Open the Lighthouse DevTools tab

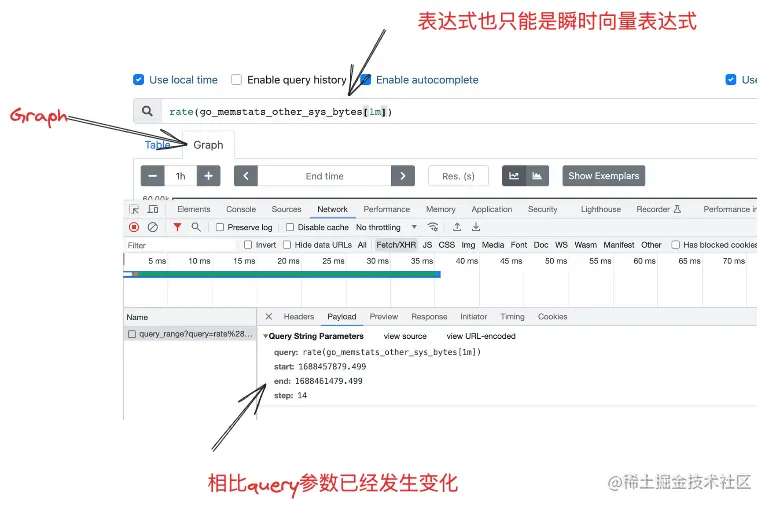[x=601, y=209]
